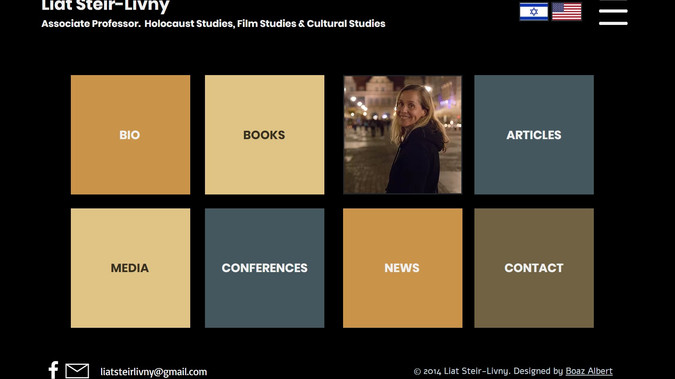Switch to English via the US flag

click(x=567, y=12)
